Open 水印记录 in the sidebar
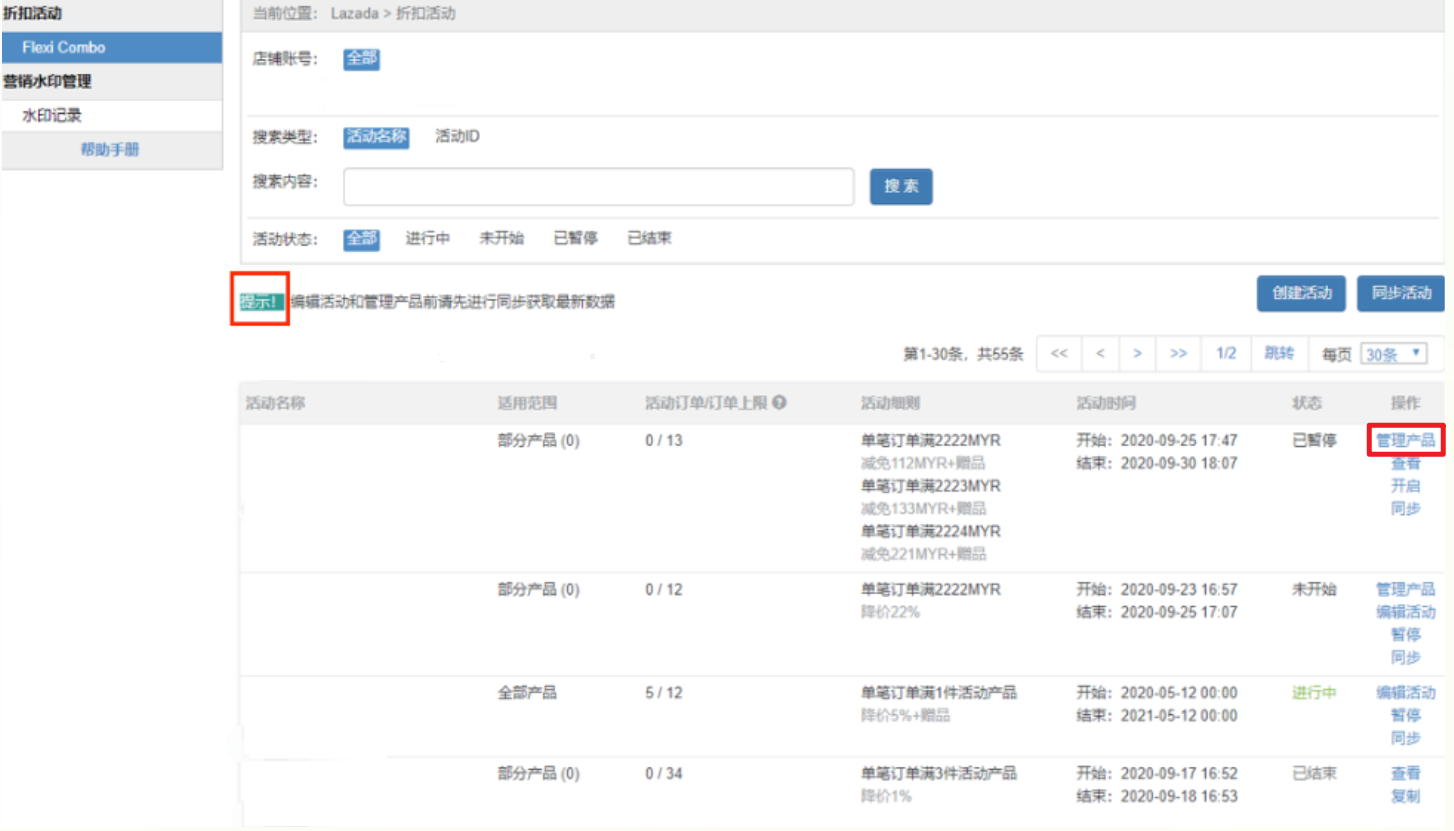This screenshot has height=831, width=1454. 52,116
